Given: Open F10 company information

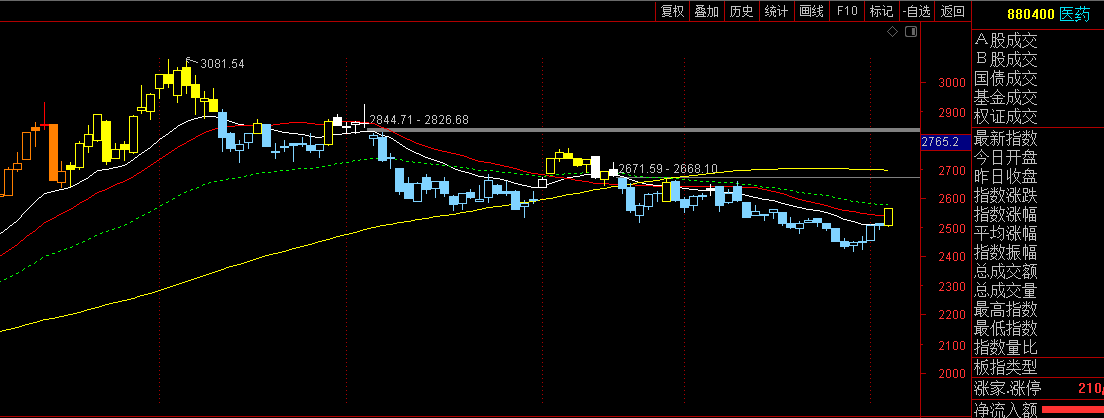Looking at the screenshot, I should pyautogui.click(x=846, y=11).
